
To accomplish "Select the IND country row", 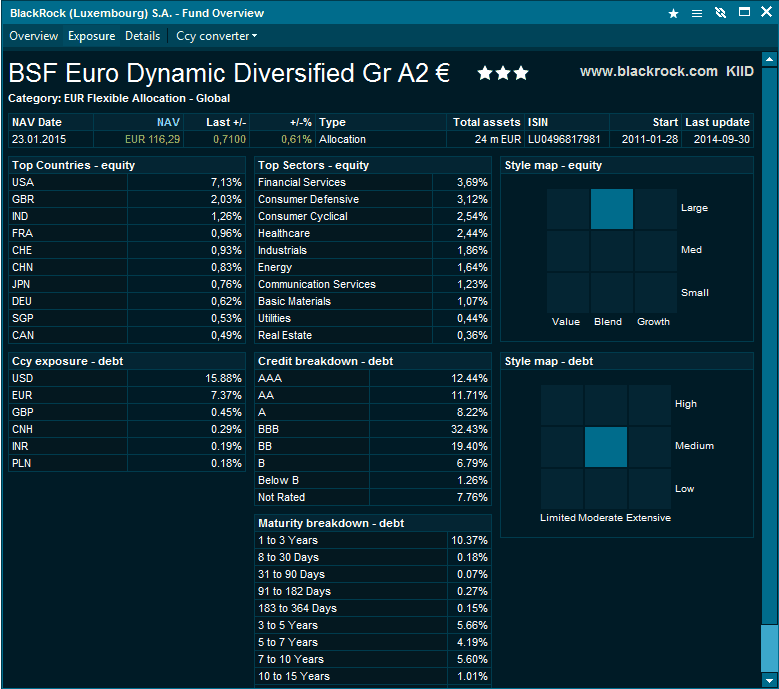I will click(127, 216).
